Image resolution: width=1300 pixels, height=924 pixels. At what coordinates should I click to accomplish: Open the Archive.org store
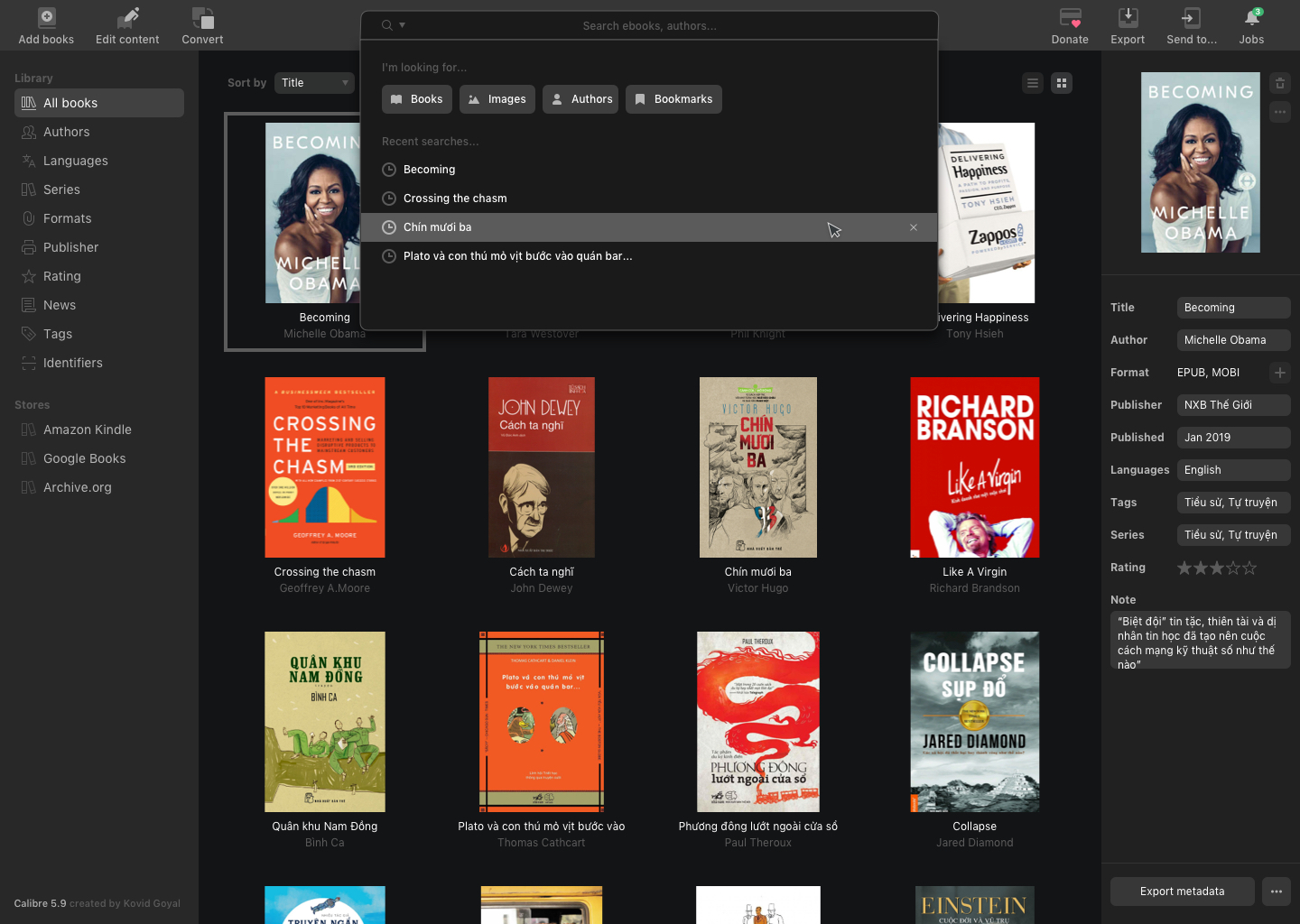99,487
